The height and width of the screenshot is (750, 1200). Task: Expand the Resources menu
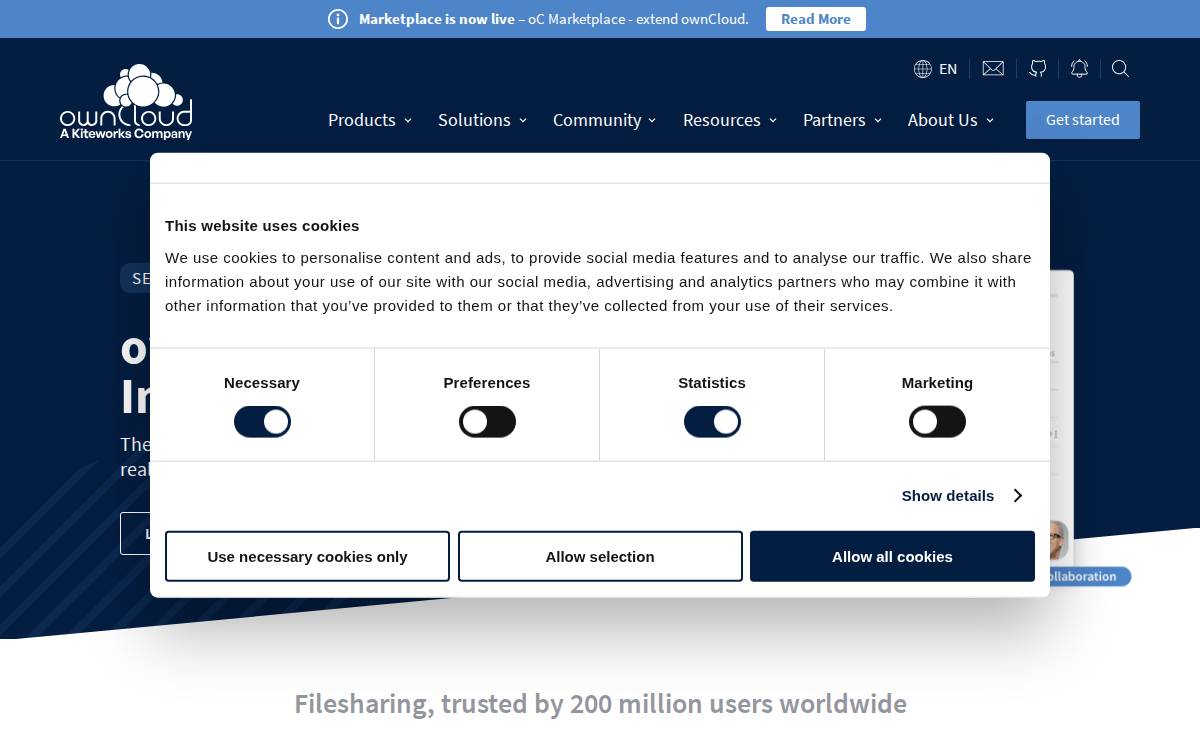[x=730, y=120]
